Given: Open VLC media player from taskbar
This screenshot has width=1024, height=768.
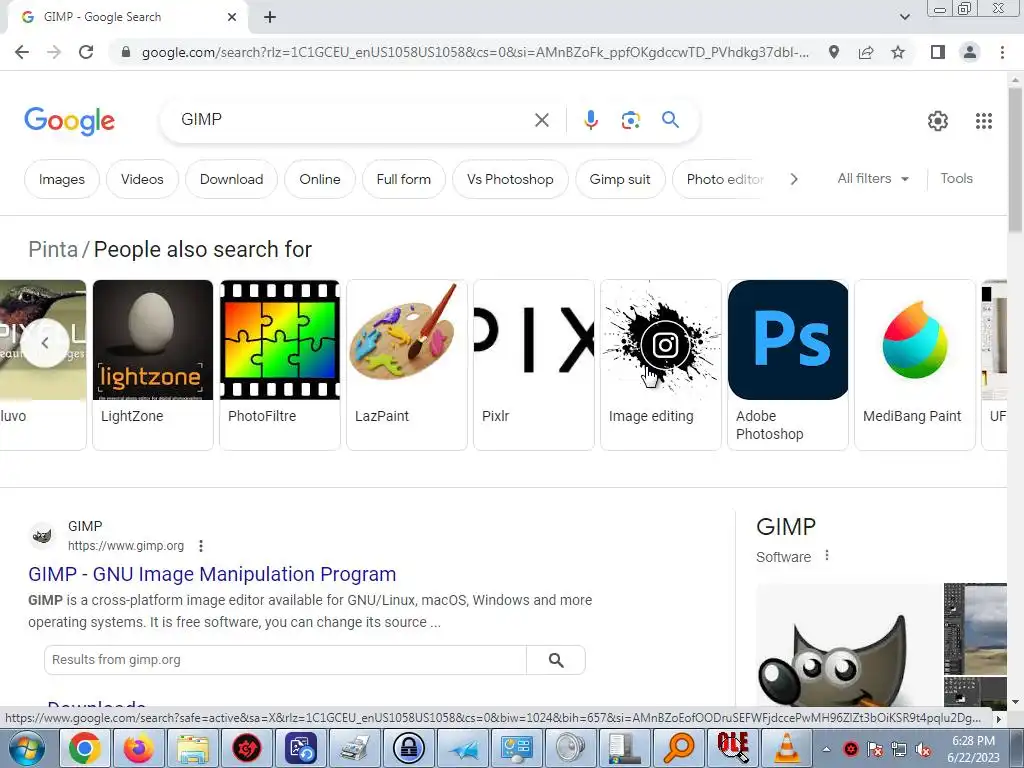Looking at the screenshot, I should click(786, 748).
